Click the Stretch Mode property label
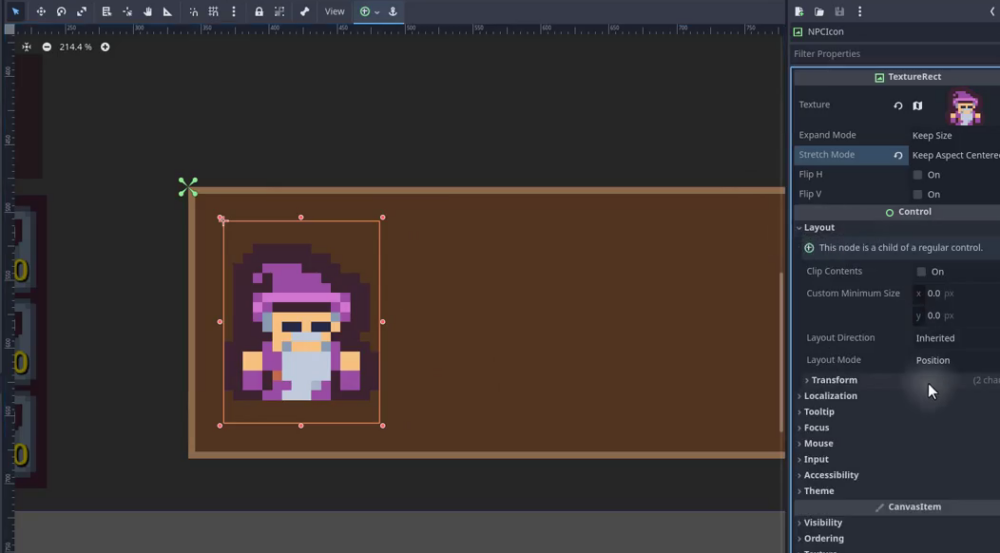1000x553 pixels. click(827, 154)
